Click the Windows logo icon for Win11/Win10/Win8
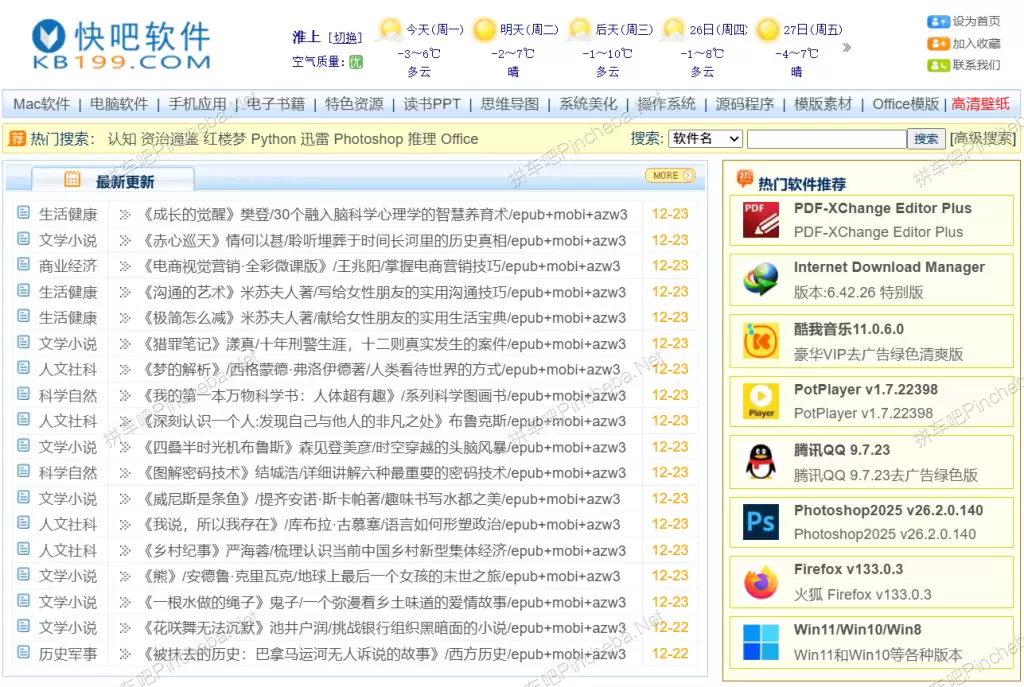The width and height of the screenshot is (1024, 687). point(761,642)
